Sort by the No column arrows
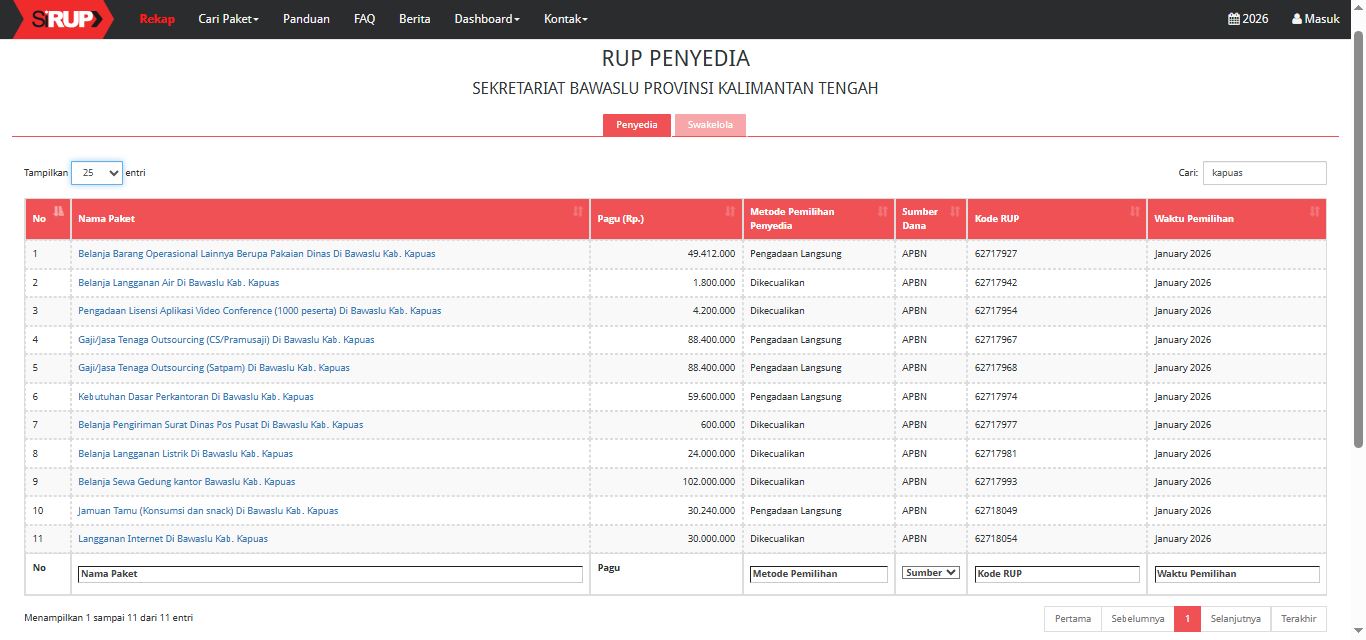1366x640 pixels. coord(59,211)
